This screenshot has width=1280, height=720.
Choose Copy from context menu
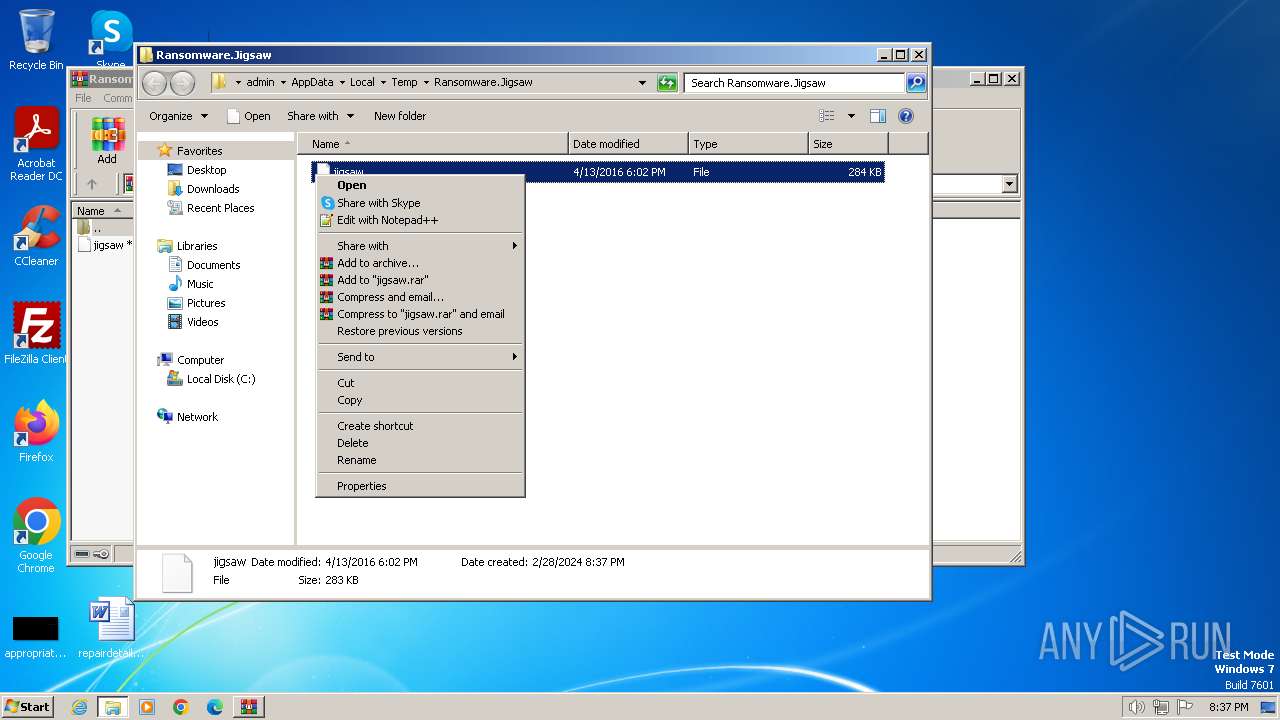click(x=420, y=400)
